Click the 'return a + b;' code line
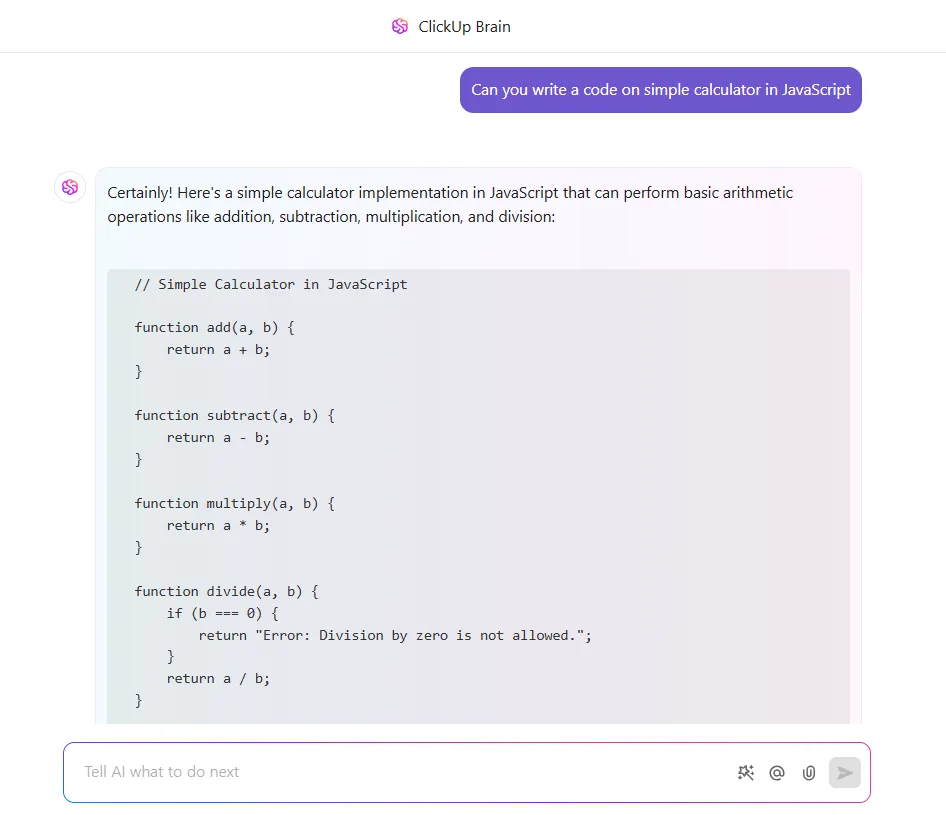This screenshot has width=946, height=815. [218, 350]
